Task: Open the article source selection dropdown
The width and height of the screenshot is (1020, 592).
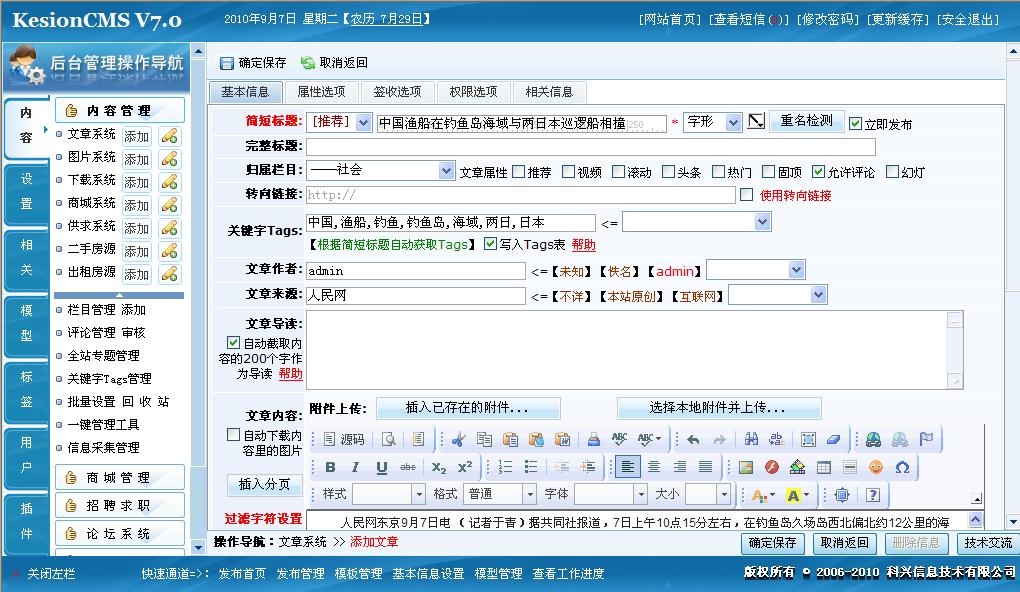Action: (778, 295)
